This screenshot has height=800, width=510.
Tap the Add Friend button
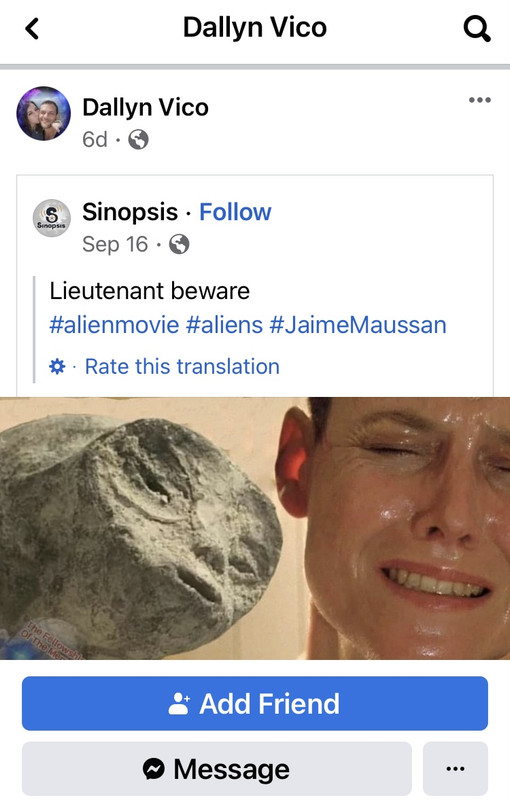255,703
